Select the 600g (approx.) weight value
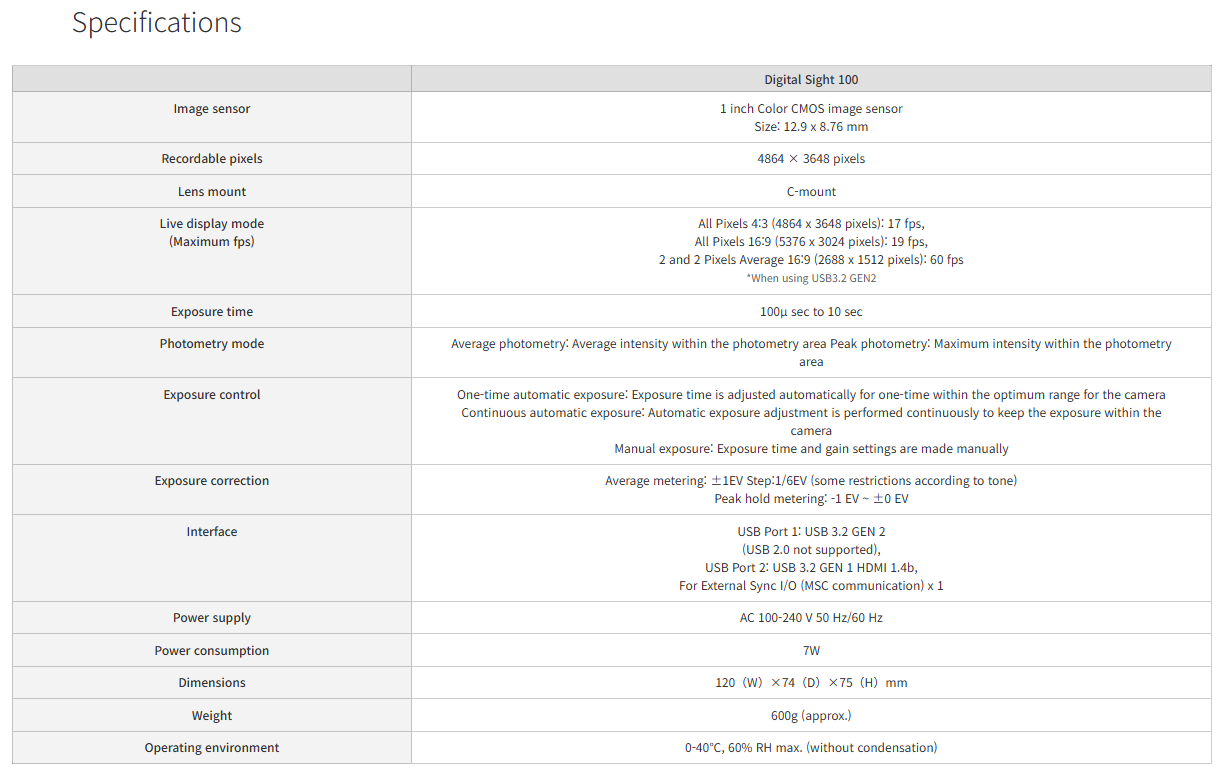The height and width of the screenshot is (780, 1226). click(x=811, y=716)
